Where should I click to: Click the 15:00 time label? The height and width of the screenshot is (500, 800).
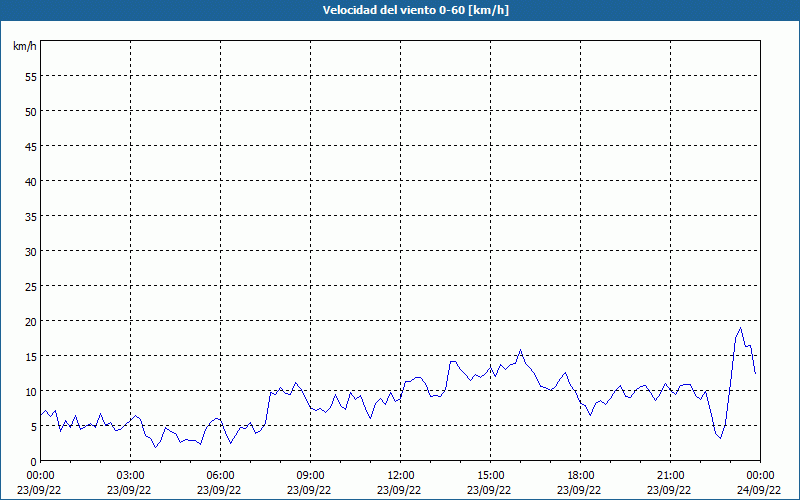(x=490, y=475)
